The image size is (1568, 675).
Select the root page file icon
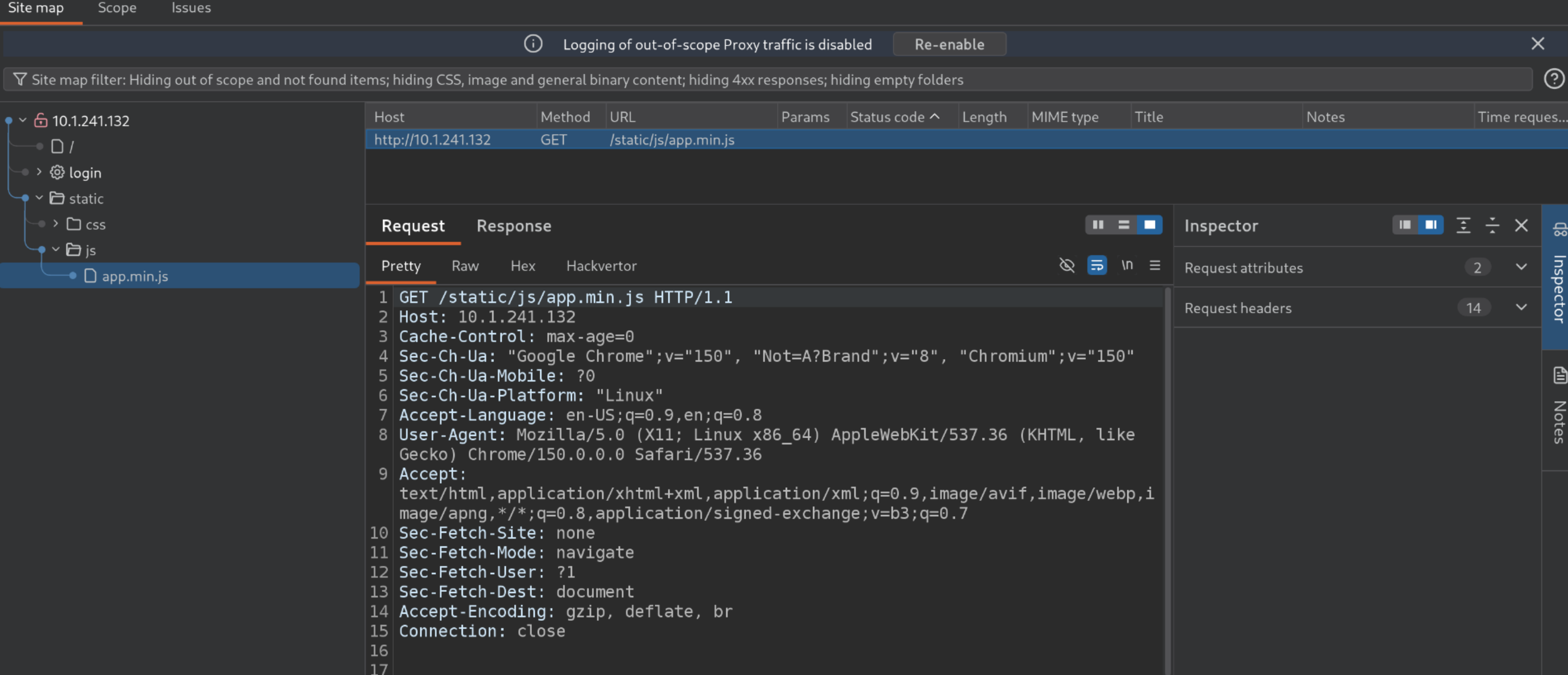[x=57, y=146]
